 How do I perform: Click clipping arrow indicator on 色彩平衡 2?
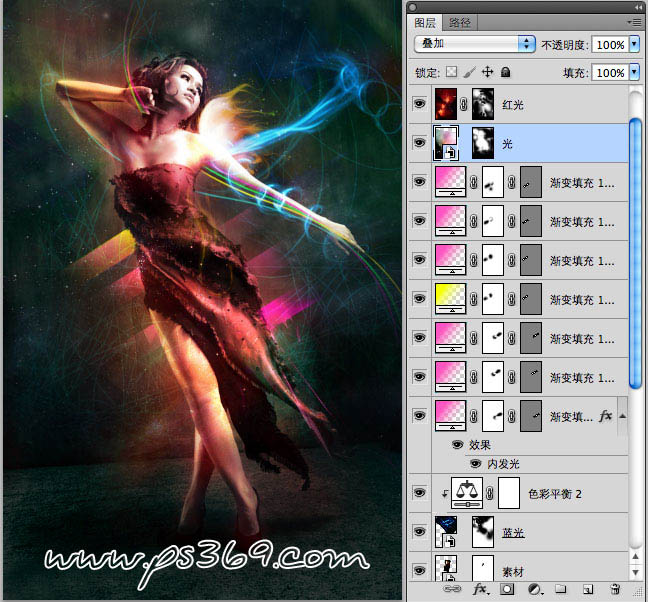coord(445,493)
